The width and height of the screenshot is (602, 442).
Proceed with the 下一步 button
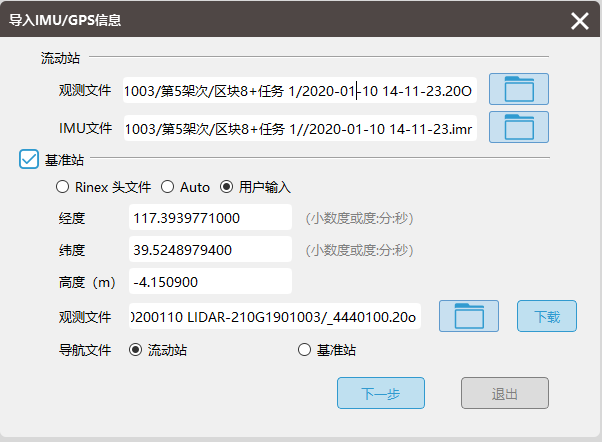click(x=381, y=393)
